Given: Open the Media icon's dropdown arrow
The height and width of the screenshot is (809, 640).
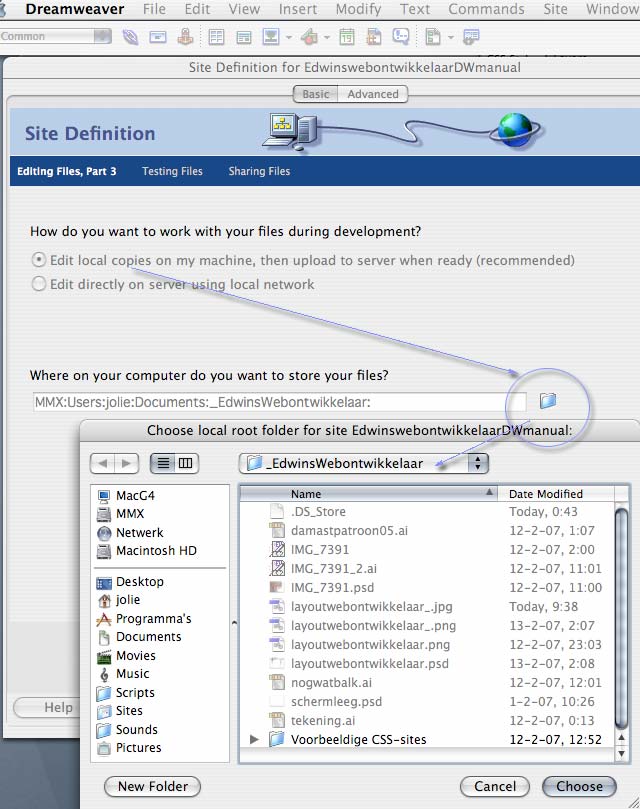Looking at the screenshot, I should (x=327, y=37).
